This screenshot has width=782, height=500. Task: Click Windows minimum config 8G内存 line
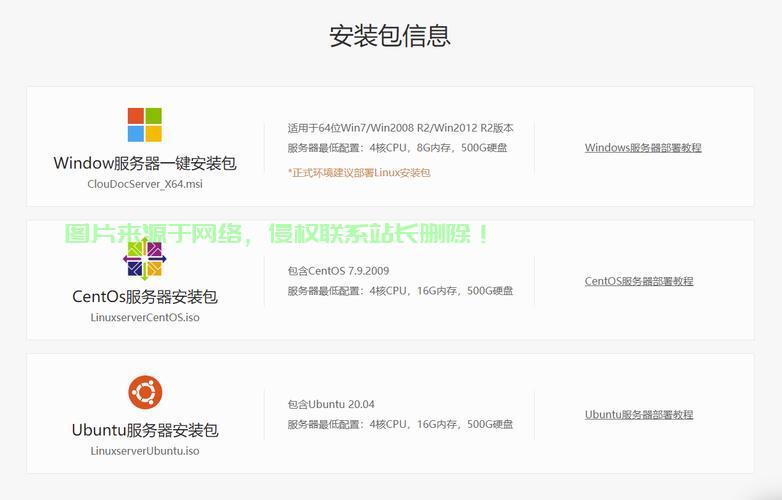point(397,148)
